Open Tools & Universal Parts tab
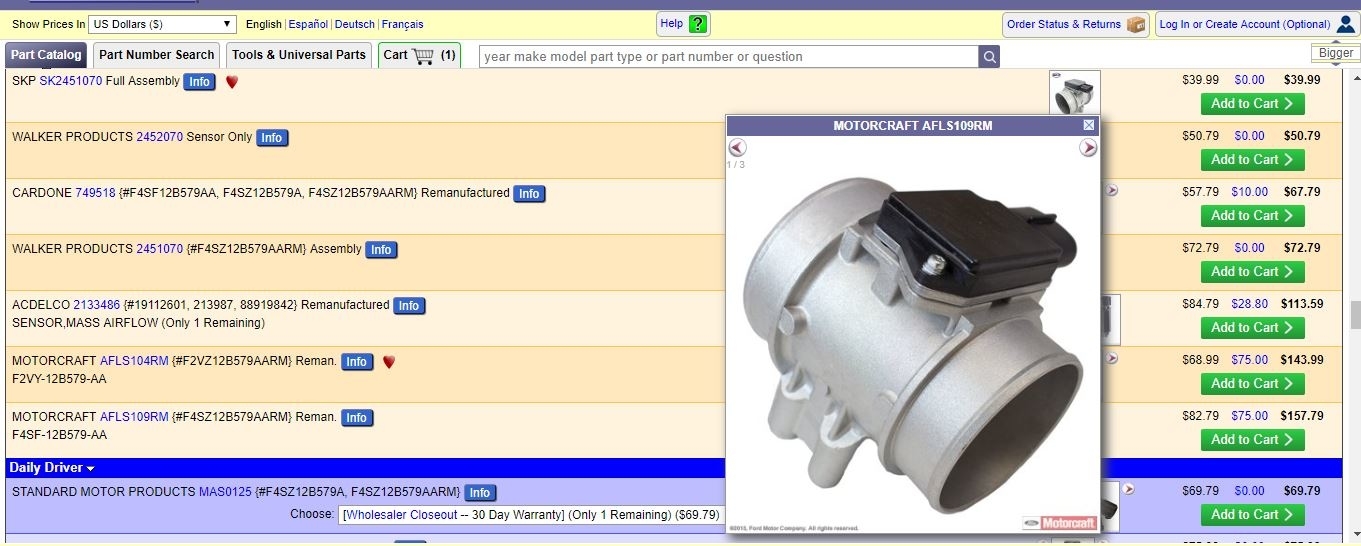The image size is (1361, 546). click(x=299, y=56)
